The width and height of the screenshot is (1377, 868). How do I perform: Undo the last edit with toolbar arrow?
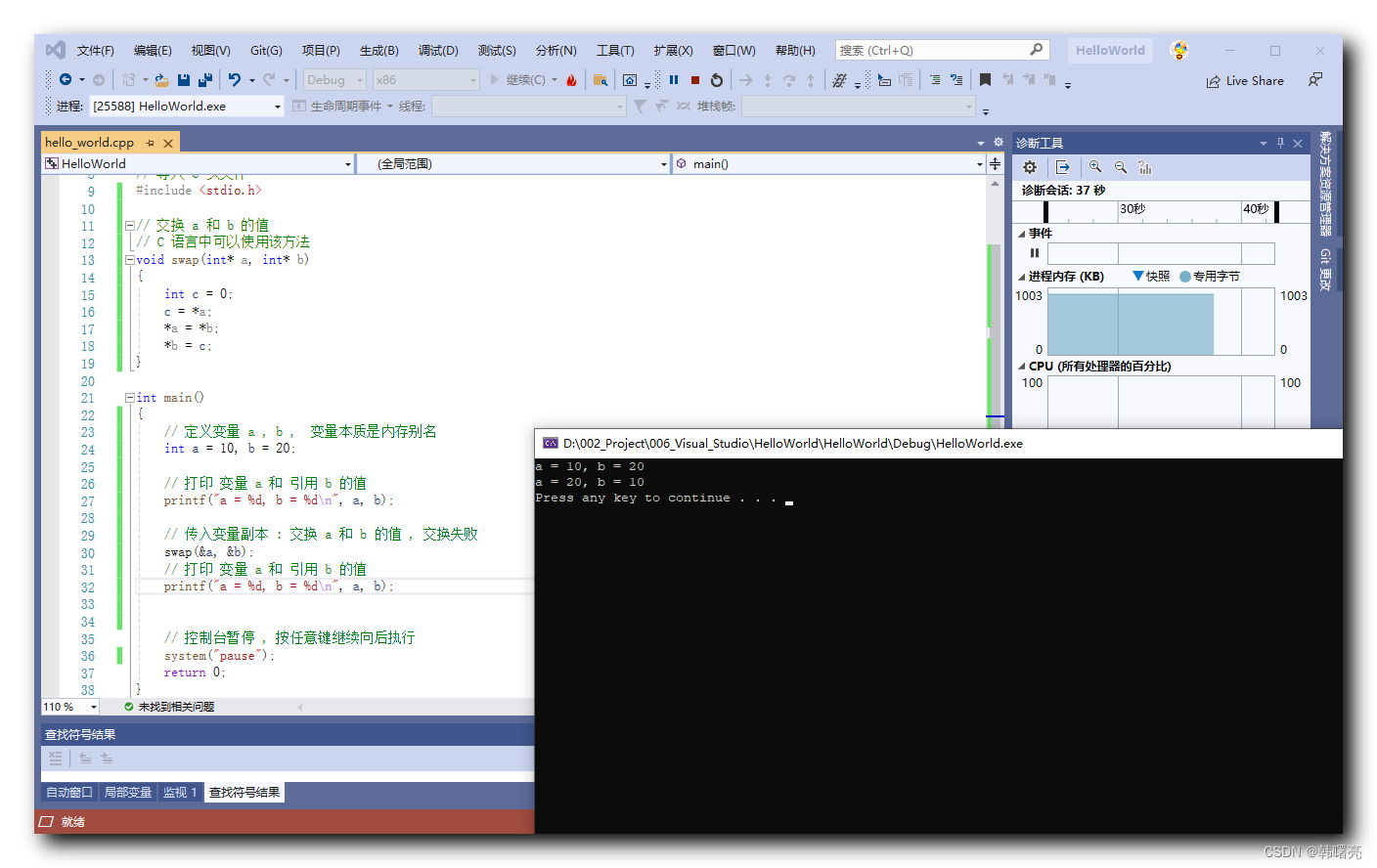(x=235, y=80)
